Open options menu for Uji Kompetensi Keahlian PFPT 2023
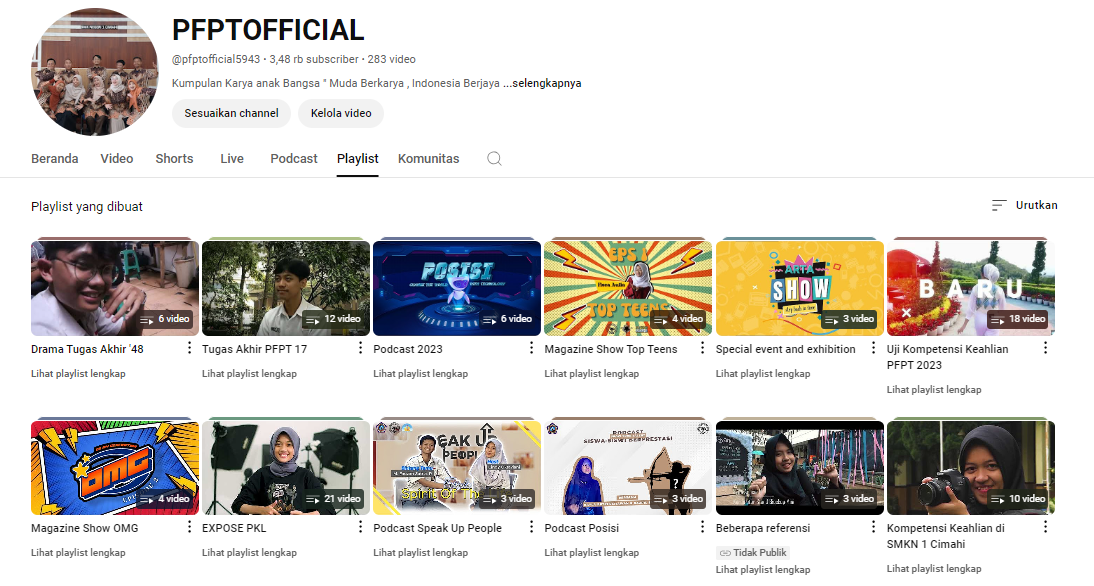This screenshot has width=1094, height=586. pos(1045,347)
